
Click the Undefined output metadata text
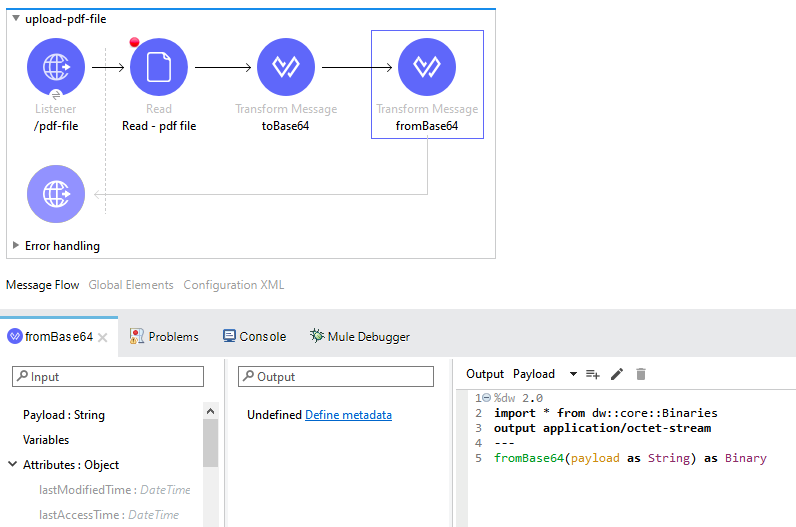(x=274, y=415)
